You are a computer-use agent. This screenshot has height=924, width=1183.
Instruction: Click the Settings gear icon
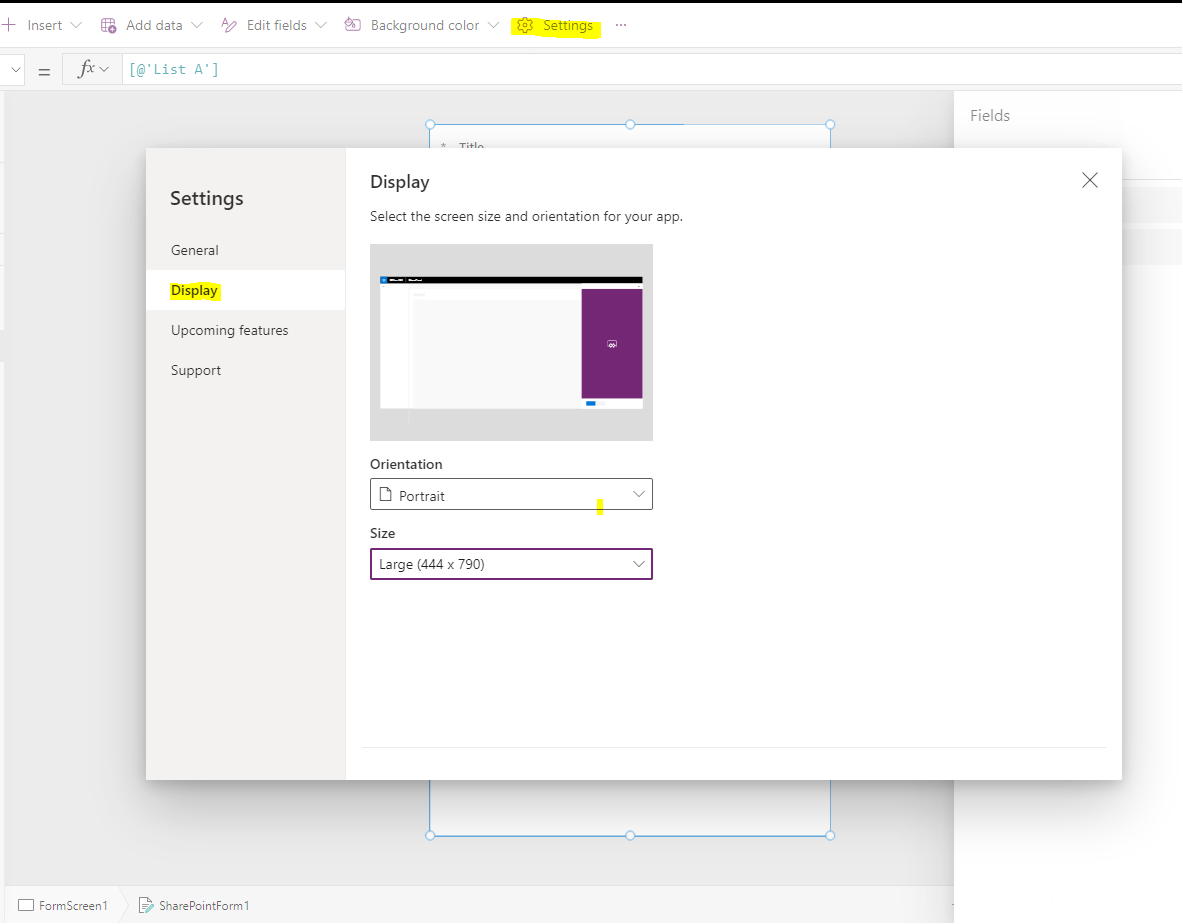click(x=525, y=26)
